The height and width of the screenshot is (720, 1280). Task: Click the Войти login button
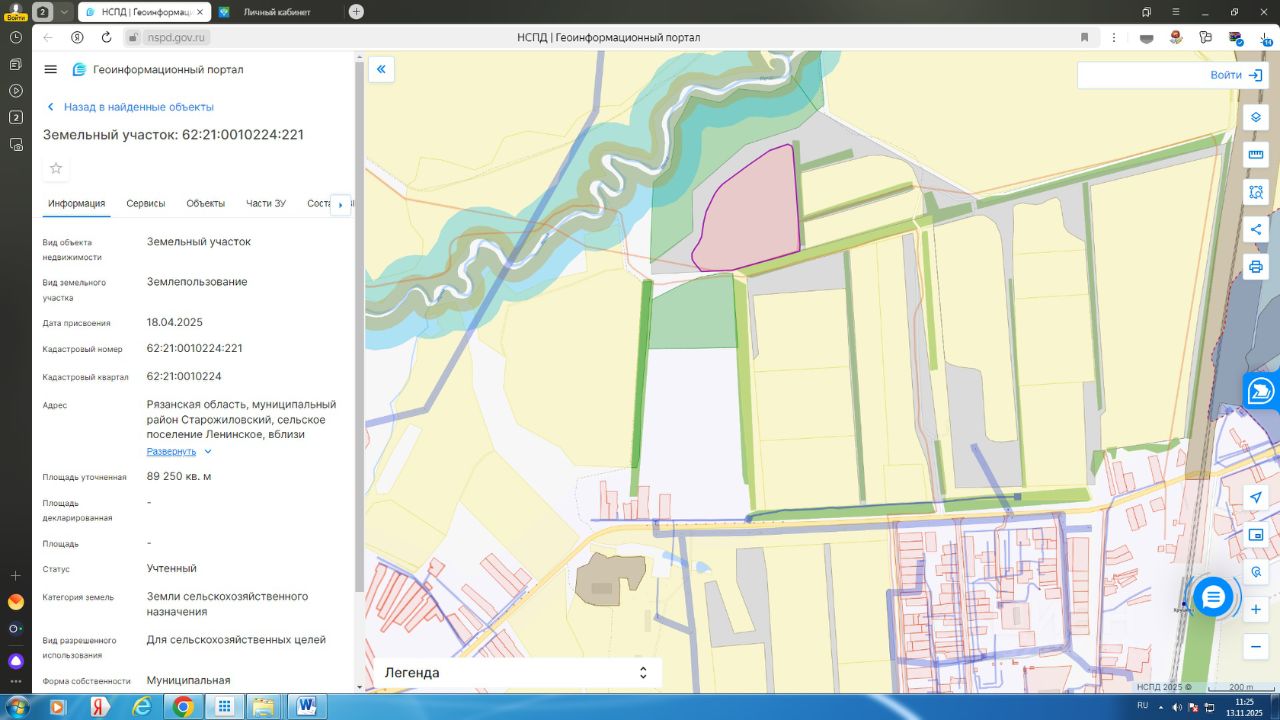pos(1235,75)
